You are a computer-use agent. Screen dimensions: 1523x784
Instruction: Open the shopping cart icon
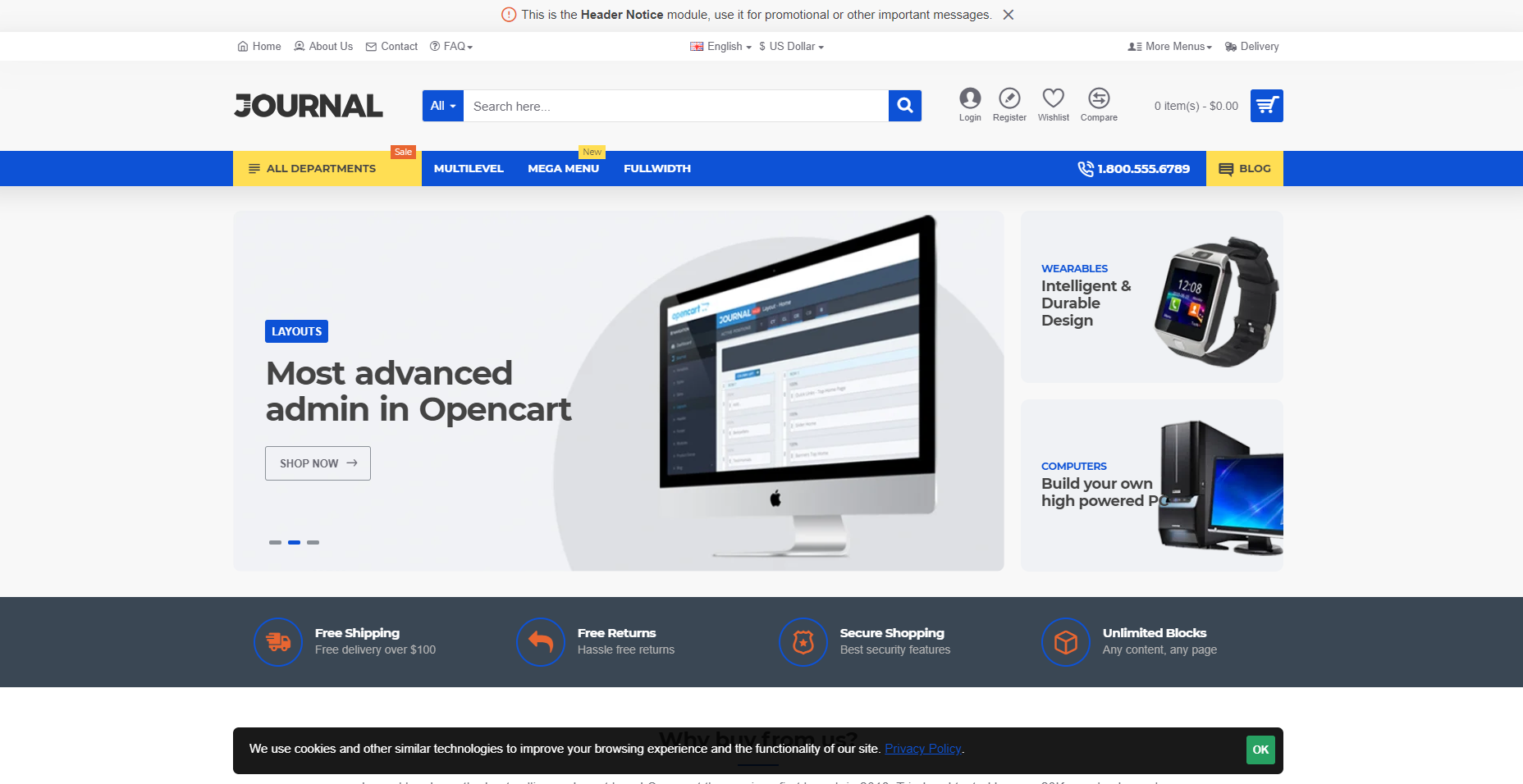click(1267, 106)
